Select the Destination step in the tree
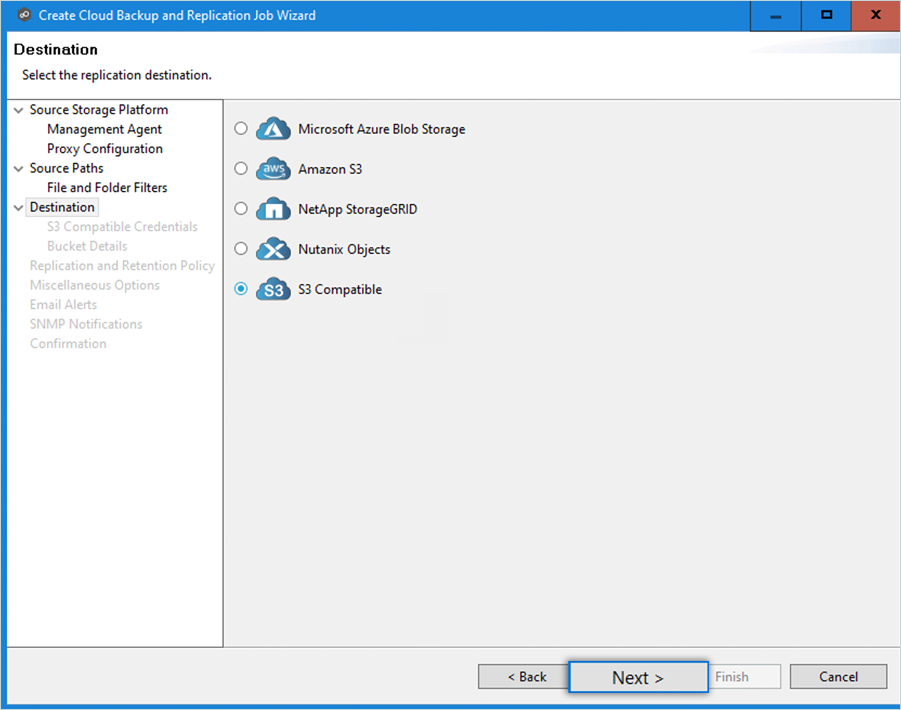This screenshot has height=710, width=901. [62, 207]
